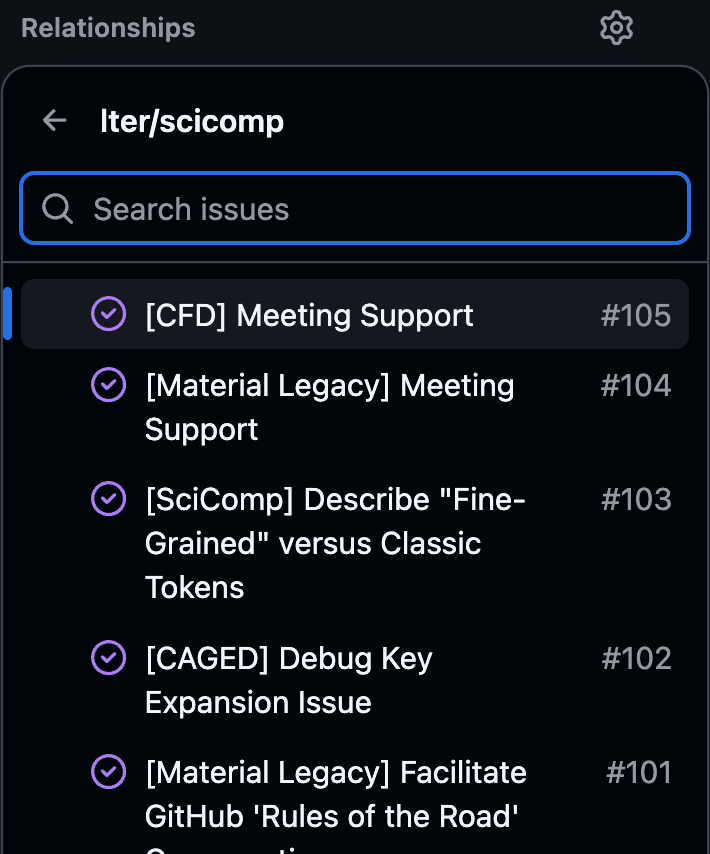The image size is (710, 854).
Task: Select "[CAGED] Debug Key Expansion Issue"
Action: coord(288,680)
